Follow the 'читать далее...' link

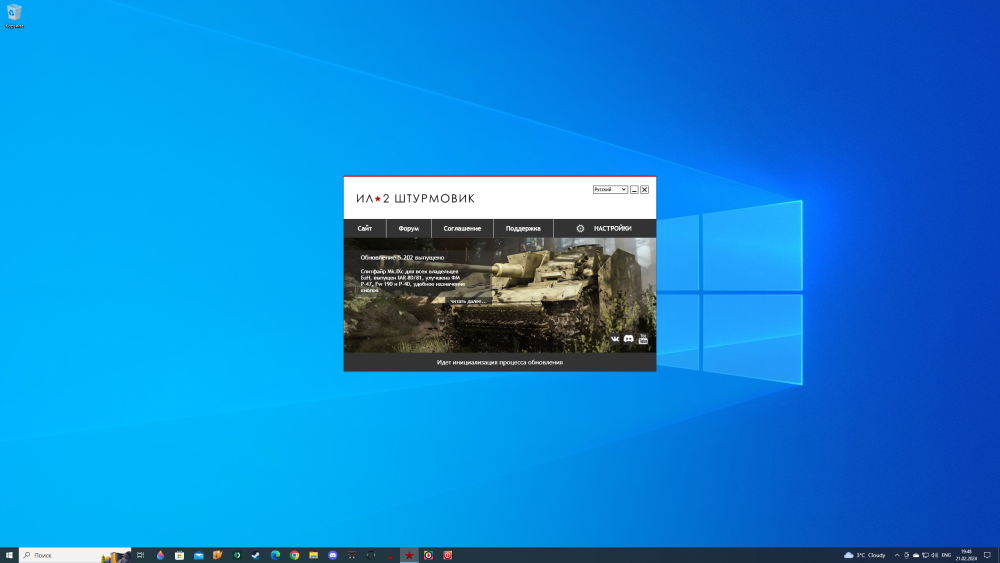[x=467, y=301]
